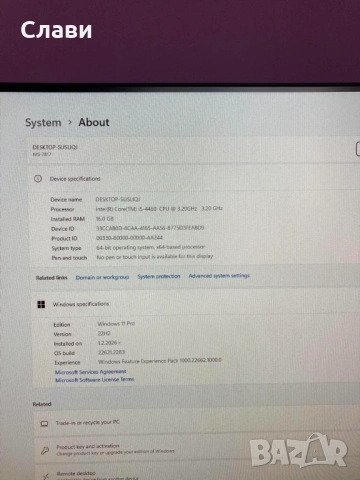Click the Windows logo beside Windows specifications
Image resolution: width=360 pixels, height=480 pixels.
click(41, 304)
